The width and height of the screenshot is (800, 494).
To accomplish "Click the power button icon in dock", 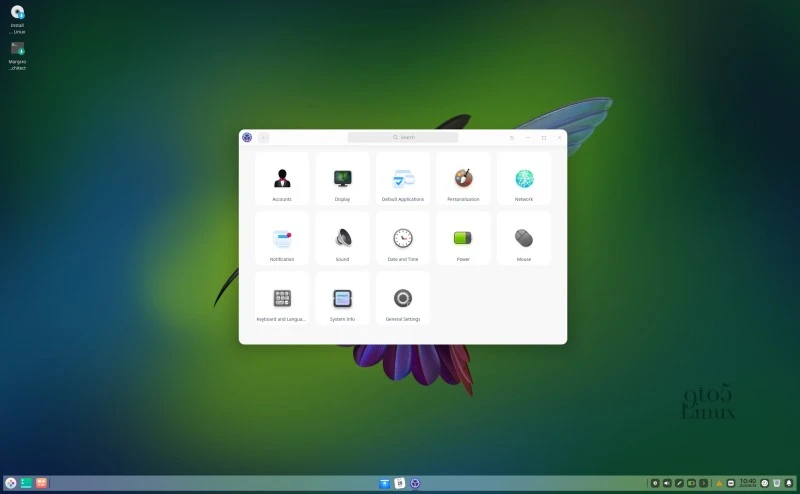I will [765, 483].
